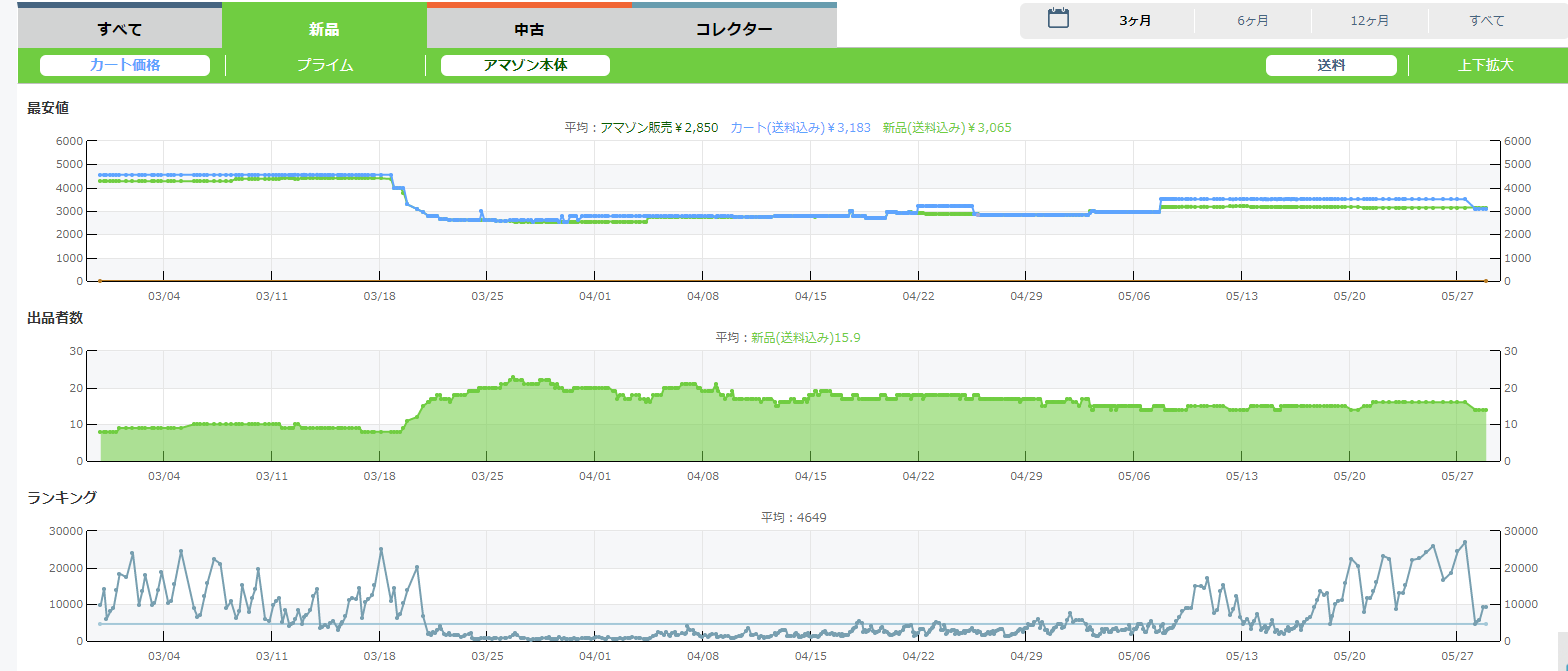1568x671 pixels.
Task: Select the 6ヶ月 time range
Action: [x=1253, y=20]
